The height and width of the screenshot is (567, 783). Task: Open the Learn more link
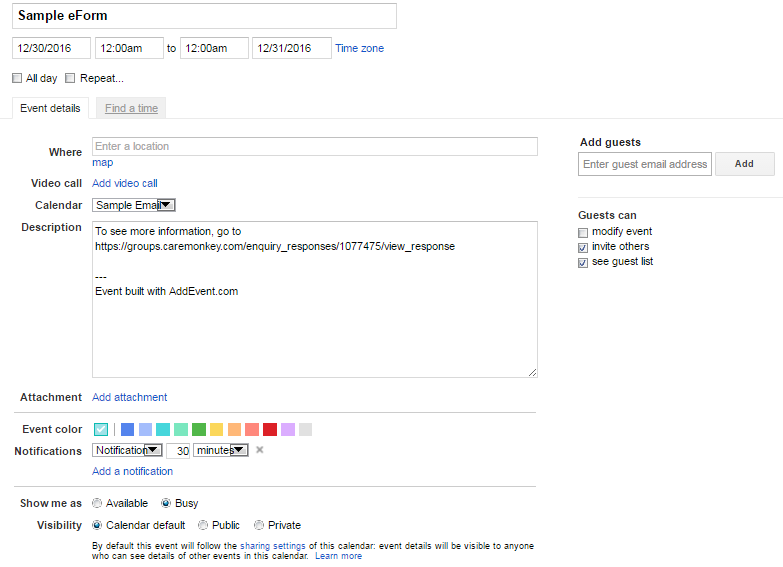click(339, 556)
